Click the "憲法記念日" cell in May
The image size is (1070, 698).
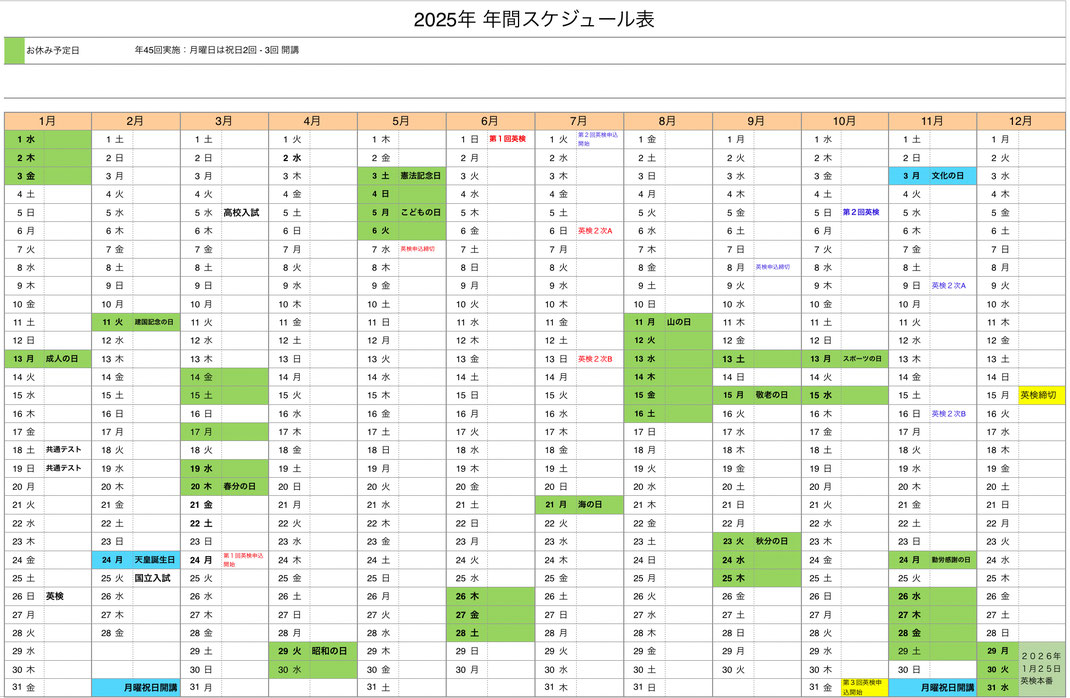(420, 176)
